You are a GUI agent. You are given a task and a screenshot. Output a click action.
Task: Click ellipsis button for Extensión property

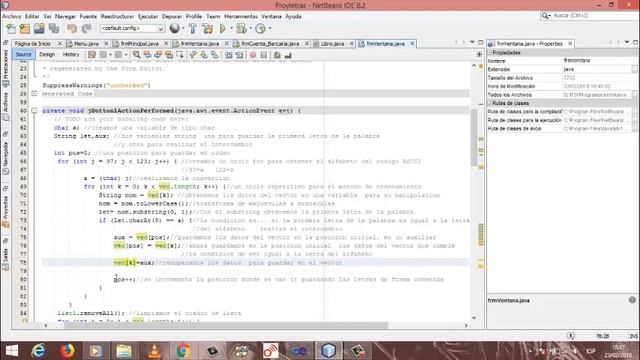635,69
